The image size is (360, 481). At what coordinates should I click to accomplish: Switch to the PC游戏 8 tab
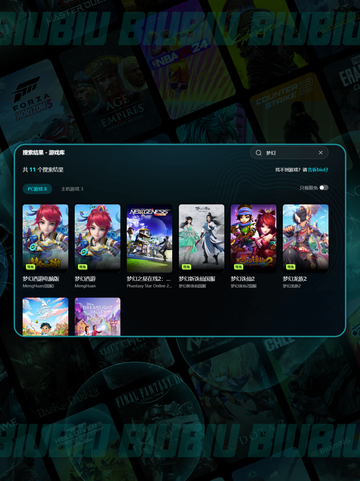(37, 189)
